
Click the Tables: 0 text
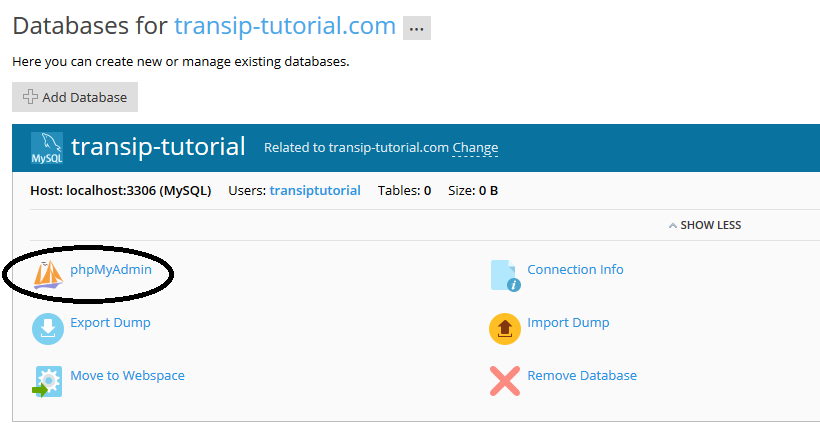pos(405,191)
